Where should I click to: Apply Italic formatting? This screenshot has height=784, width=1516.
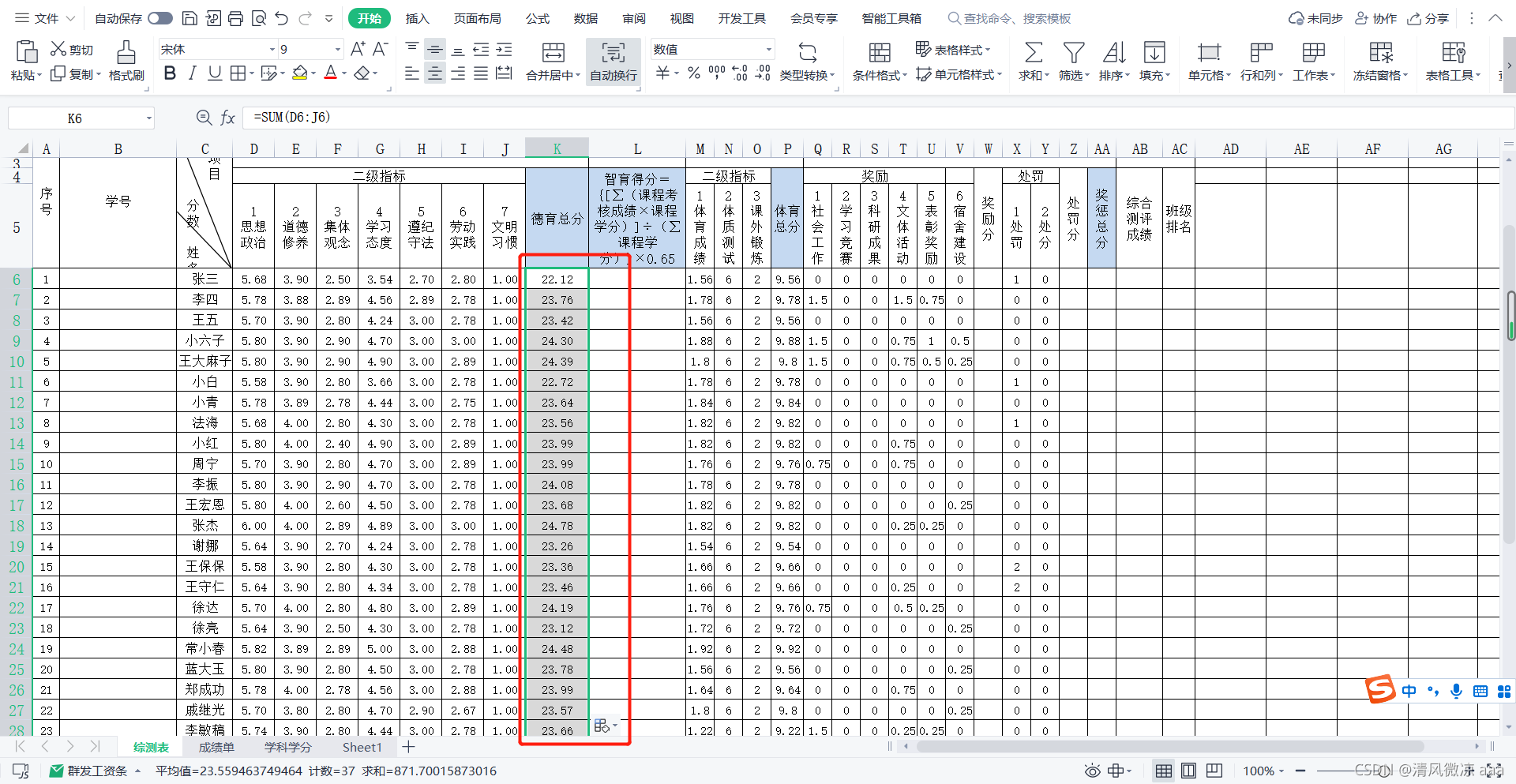tap(192, 73)
